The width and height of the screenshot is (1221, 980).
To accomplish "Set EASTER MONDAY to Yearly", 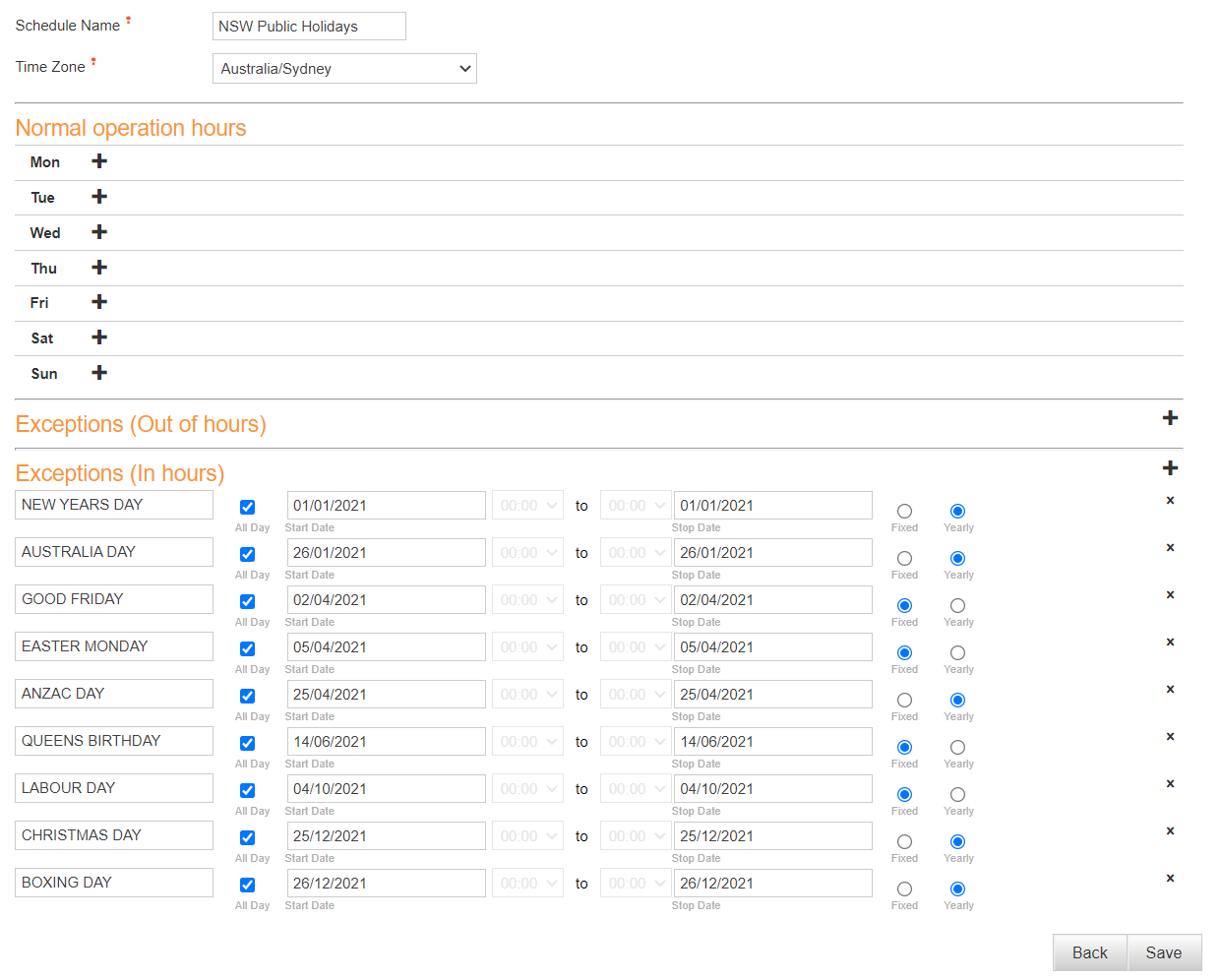I will point(957,653).
